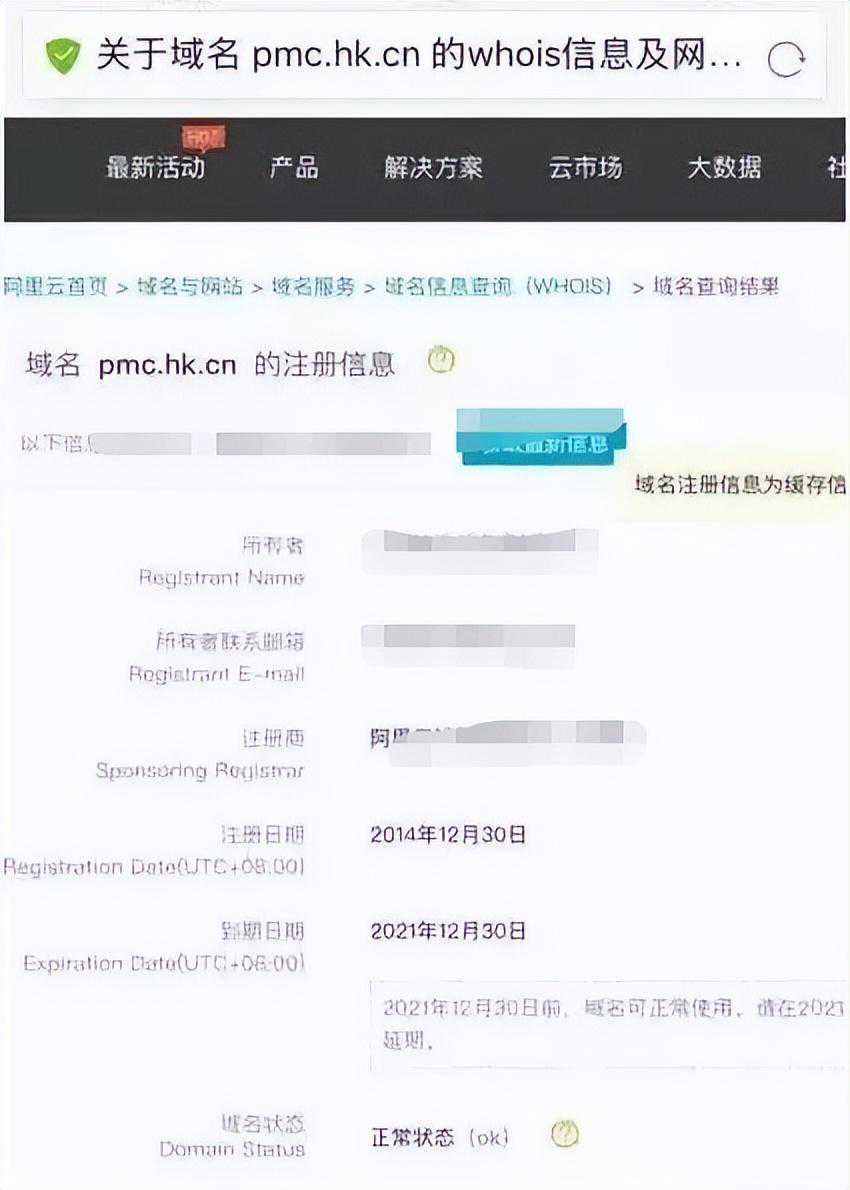Click the help icon next to 正常状态 (ok)
This screenshot has height=1190, width=850.
point(564,1135)
